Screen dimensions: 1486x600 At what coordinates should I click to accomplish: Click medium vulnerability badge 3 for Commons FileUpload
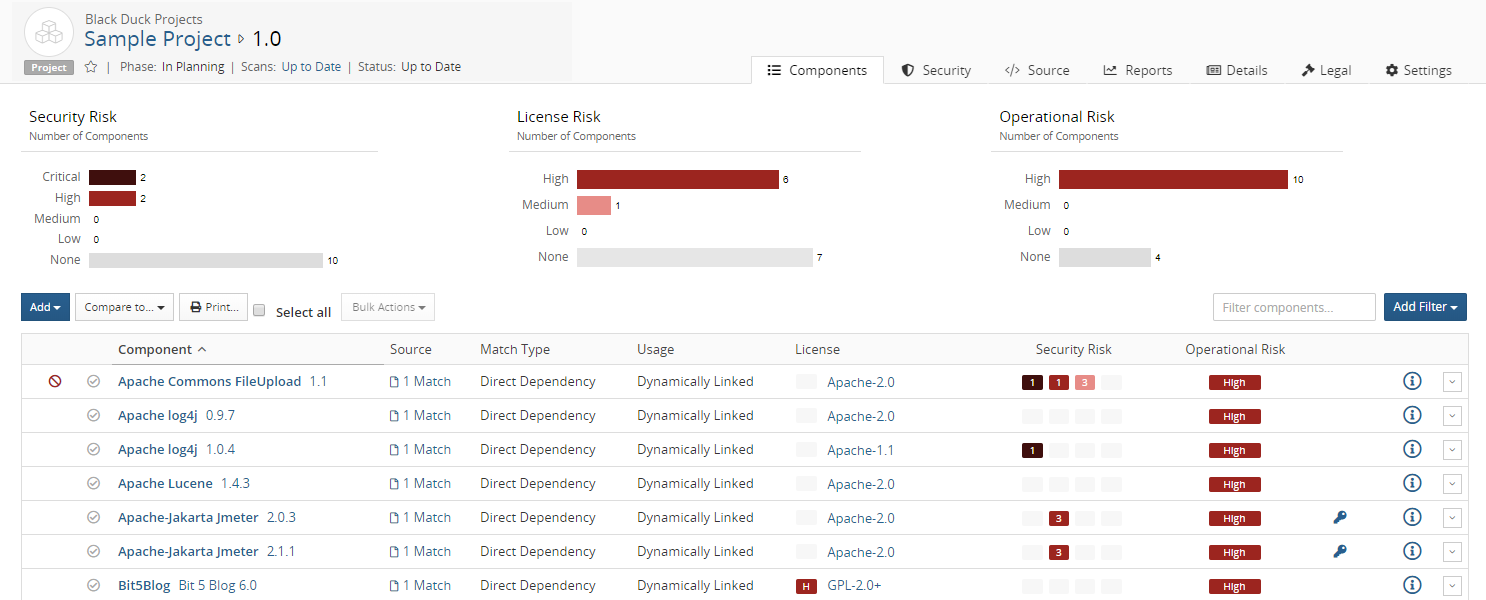pyautogui.click(x=1085, y=382)
